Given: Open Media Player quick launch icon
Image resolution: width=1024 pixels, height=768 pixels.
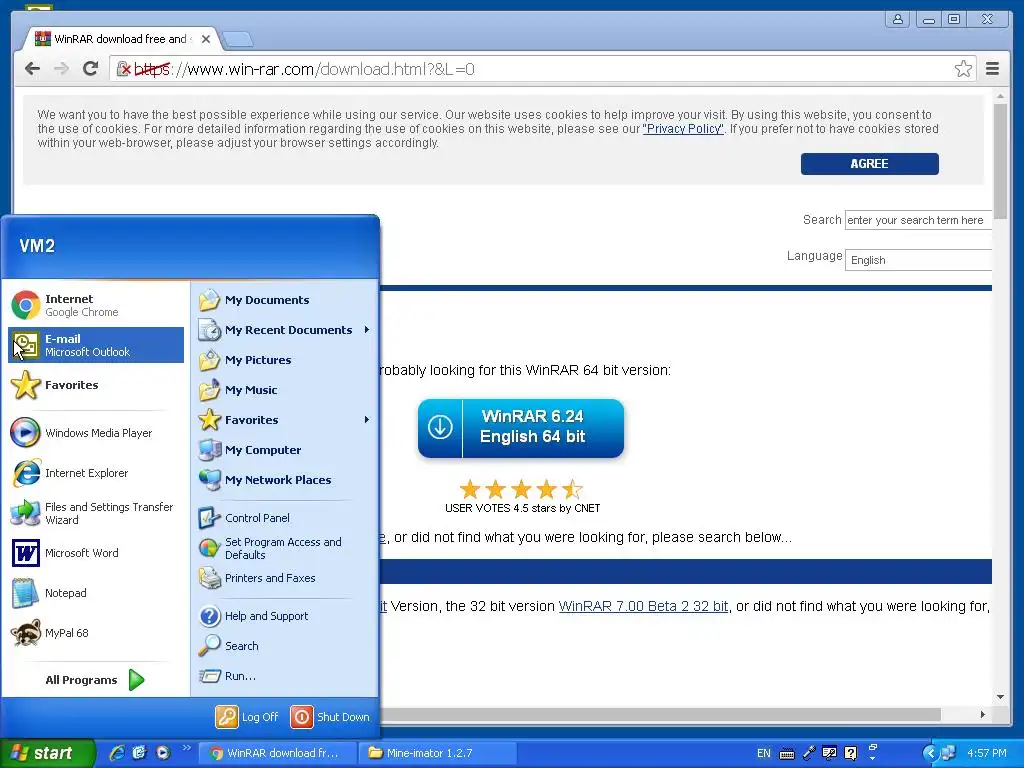Looking at the screenshot, I should tap(163, 753).
